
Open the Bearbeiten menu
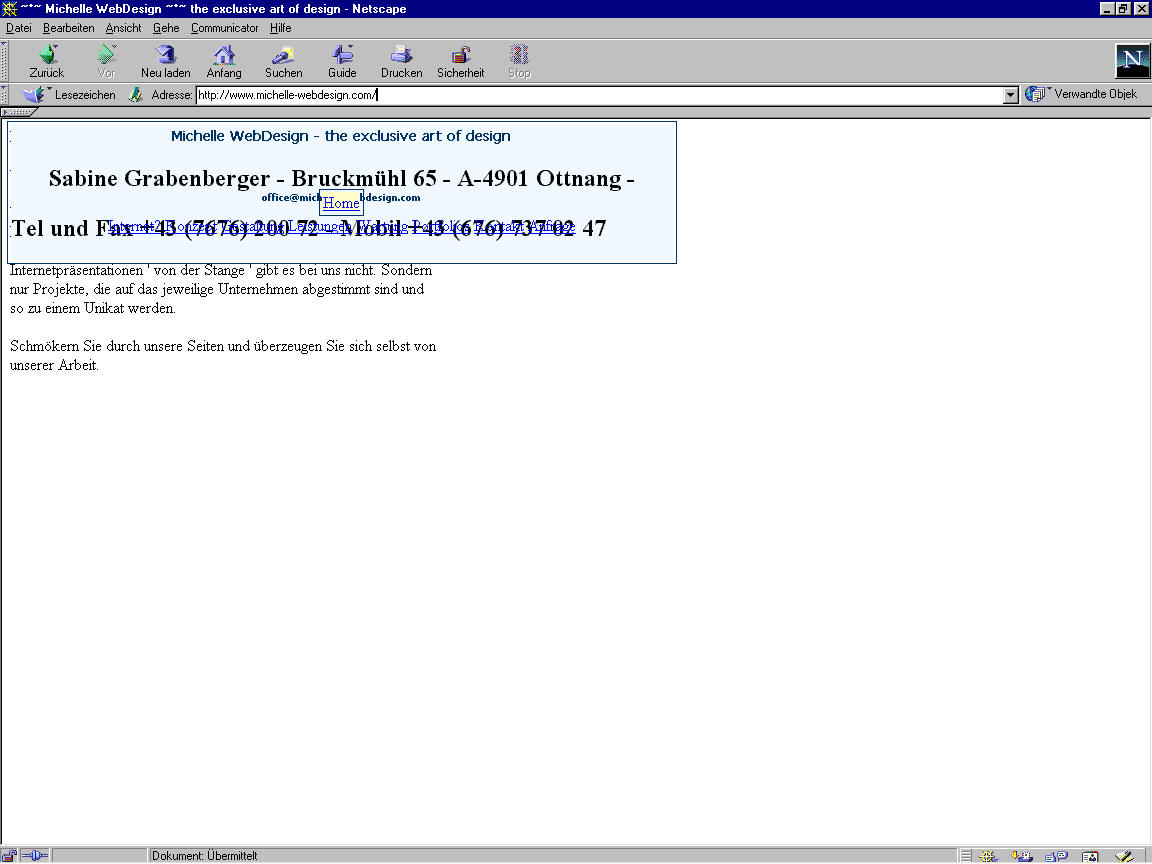tap(68, 28)
